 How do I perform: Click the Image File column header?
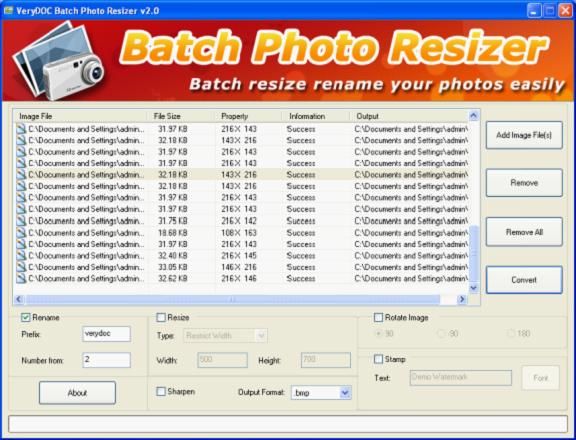[x=80, y=116]
